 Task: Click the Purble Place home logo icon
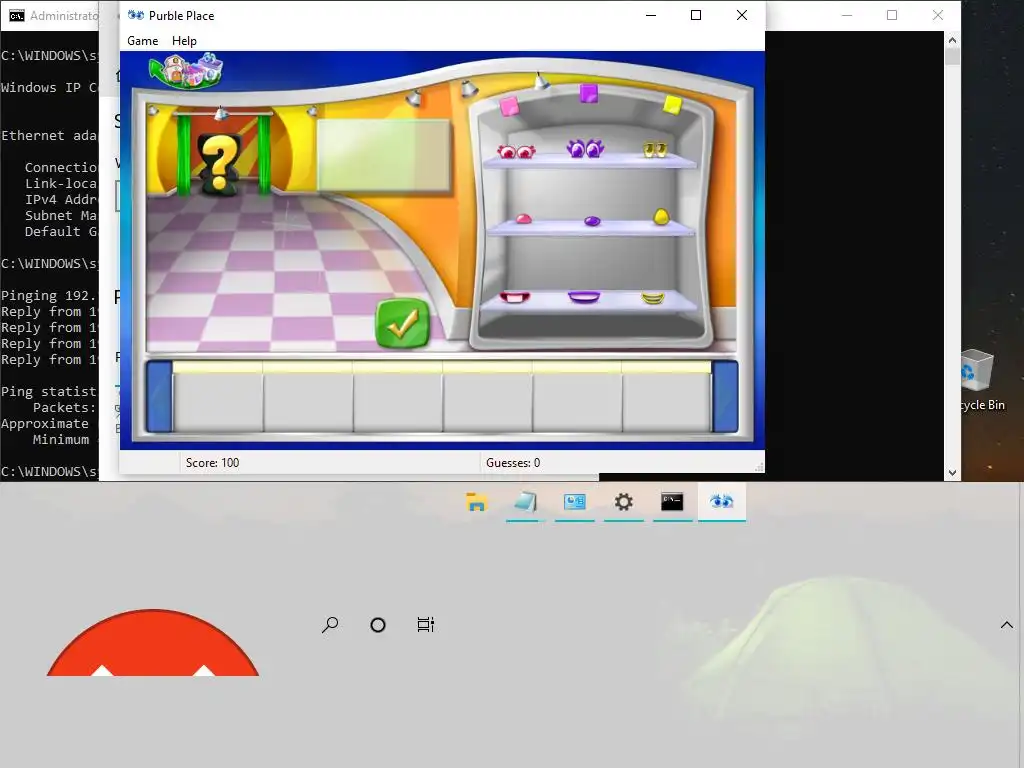click(186, 70)
